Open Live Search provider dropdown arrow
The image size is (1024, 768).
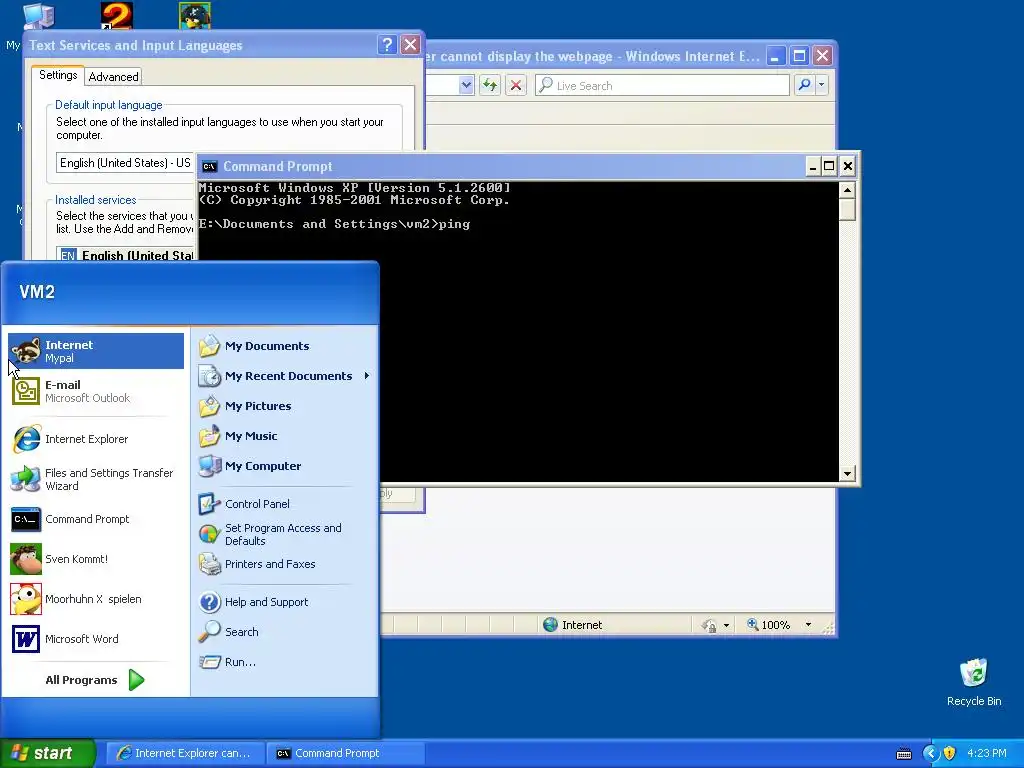[822, 85]
